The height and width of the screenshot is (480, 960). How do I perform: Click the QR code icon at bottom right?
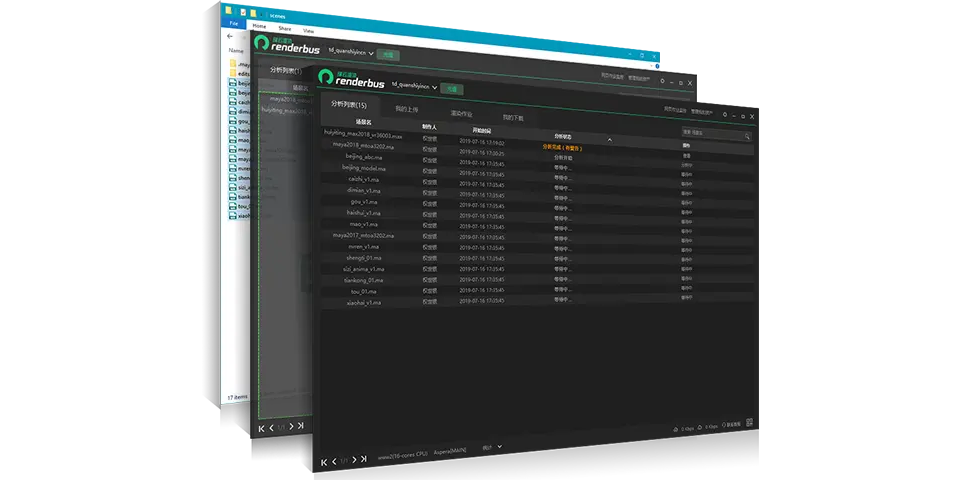[x=749, y=423]
